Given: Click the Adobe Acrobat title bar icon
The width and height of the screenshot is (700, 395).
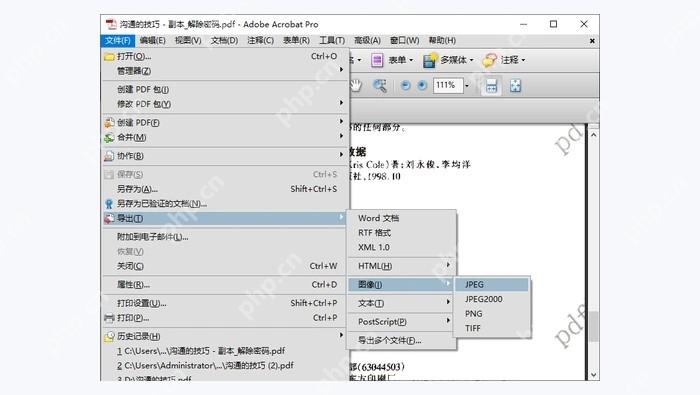Looking at the screenshot, I should [111, 24].
